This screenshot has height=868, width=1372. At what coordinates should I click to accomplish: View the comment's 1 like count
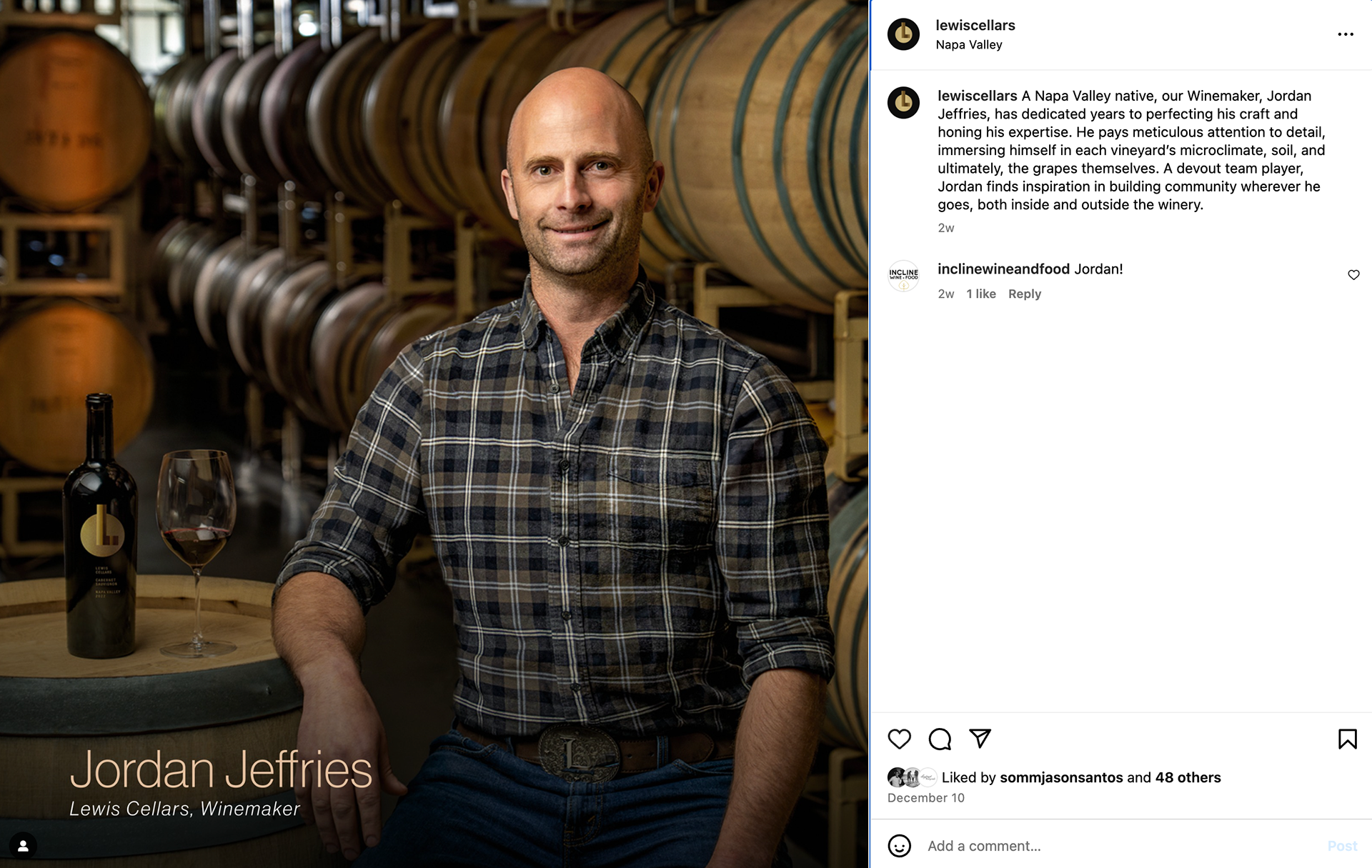click(981, 294)
